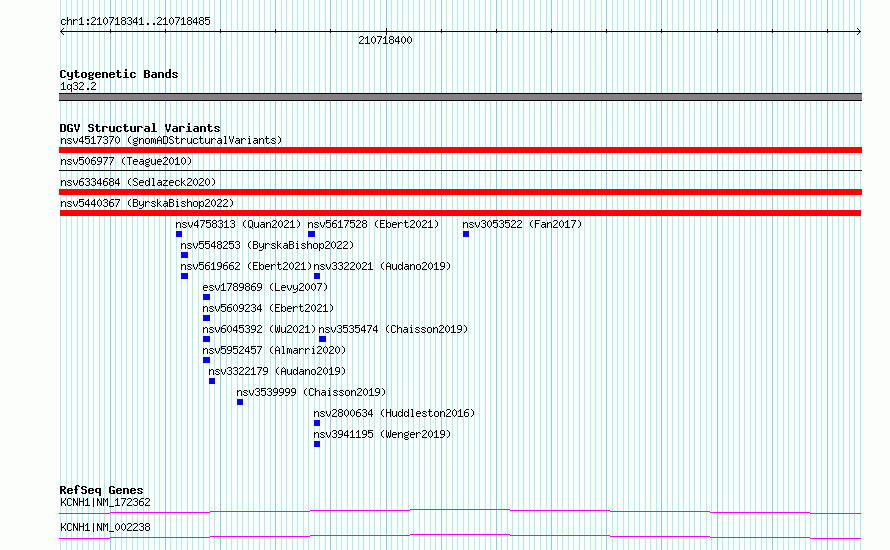Click the nsv5952457 (Almarri2020) label
Image resolution: width=890 pixels, height=550 pixels.
pyautogui.click(x=274, y=350)
